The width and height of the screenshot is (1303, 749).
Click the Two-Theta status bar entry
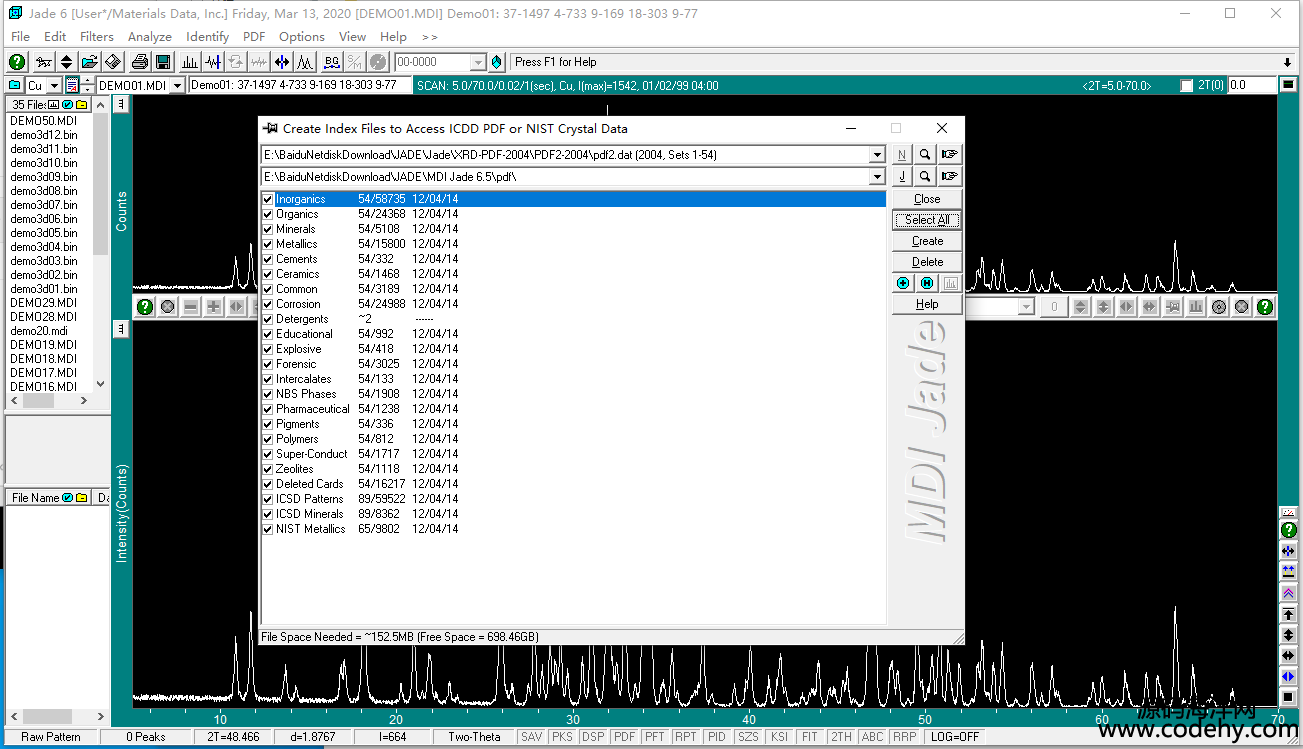pyautogui.click(x=474, y=737)
